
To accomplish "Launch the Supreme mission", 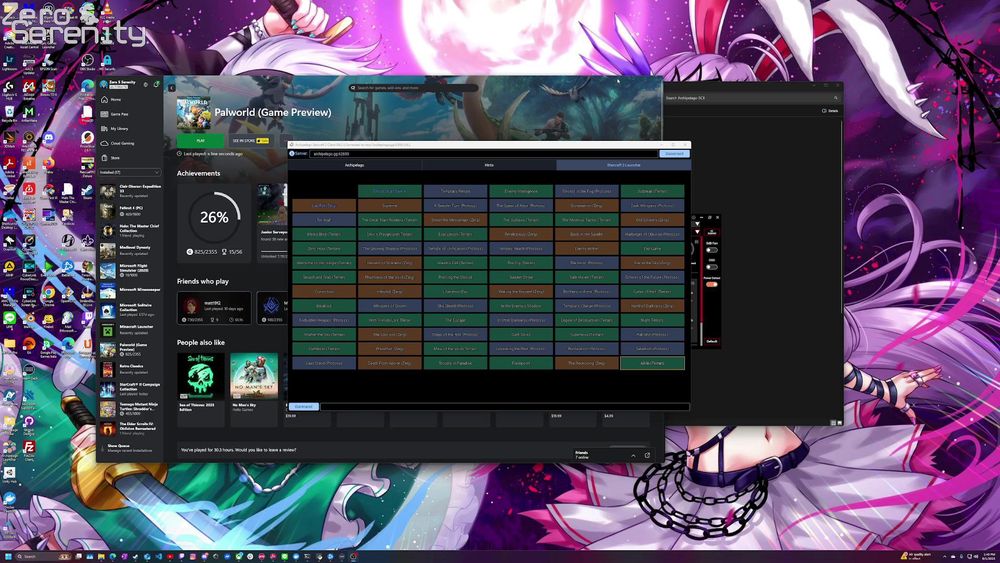I will click(390, 205).
